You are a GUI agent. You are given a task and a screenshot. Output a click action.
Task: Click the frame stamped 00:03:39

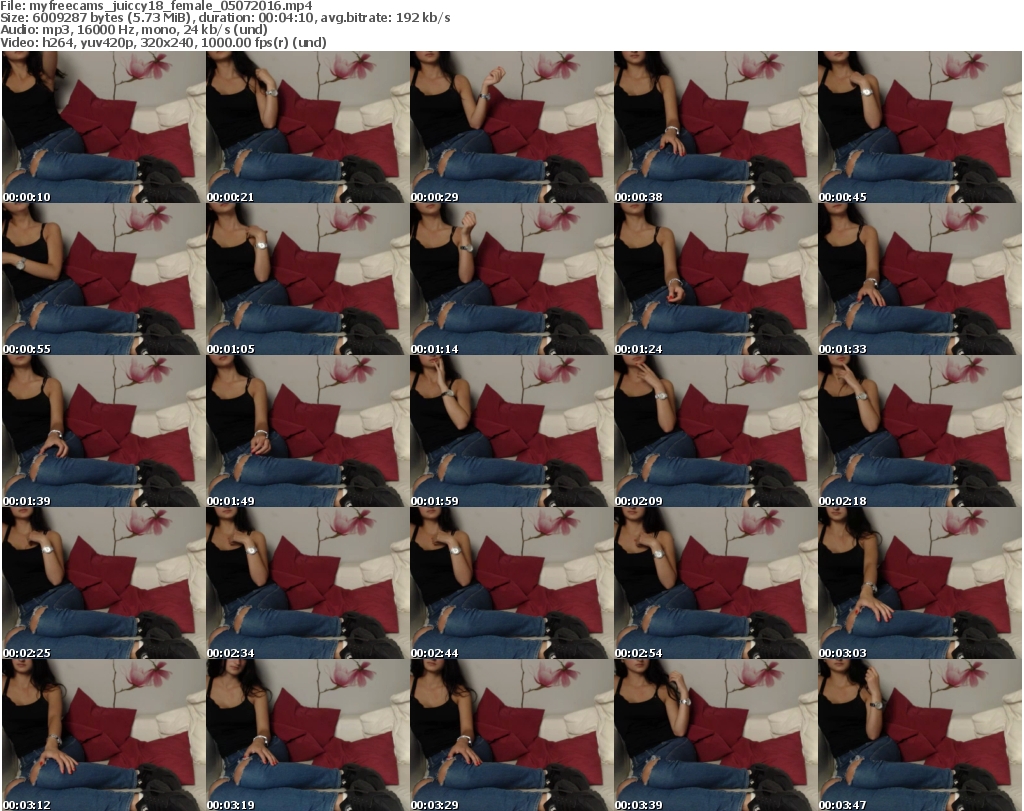pos(715,735)
